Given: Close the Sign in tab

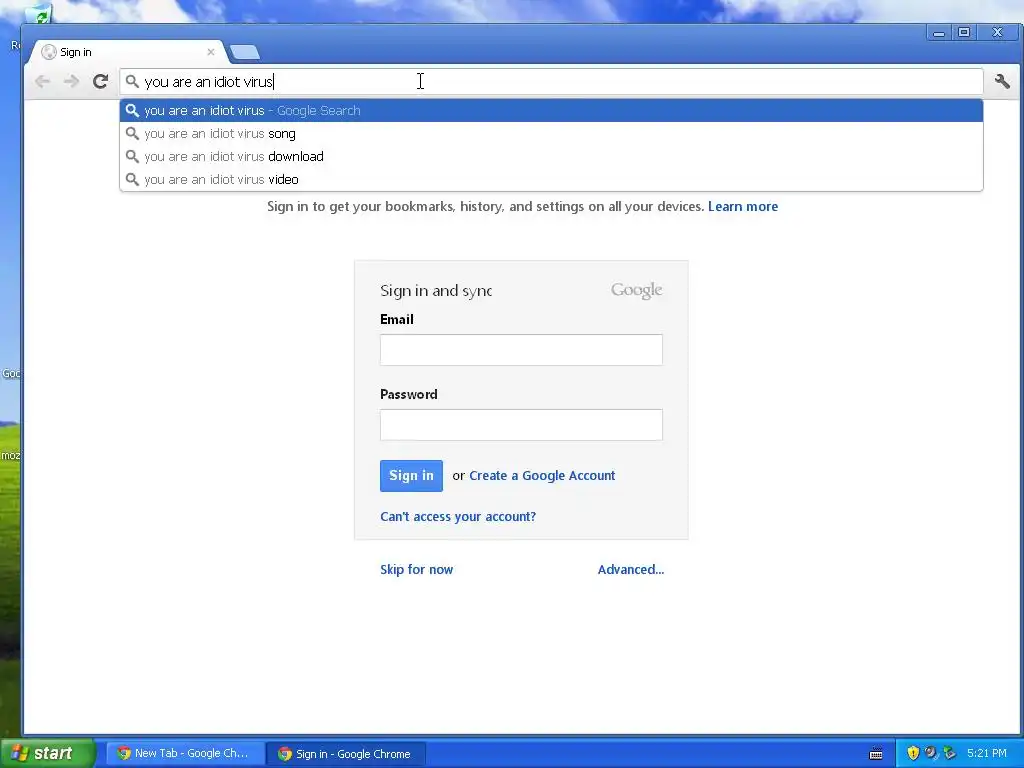Looking at the screenshot, I should click(210, 52).
